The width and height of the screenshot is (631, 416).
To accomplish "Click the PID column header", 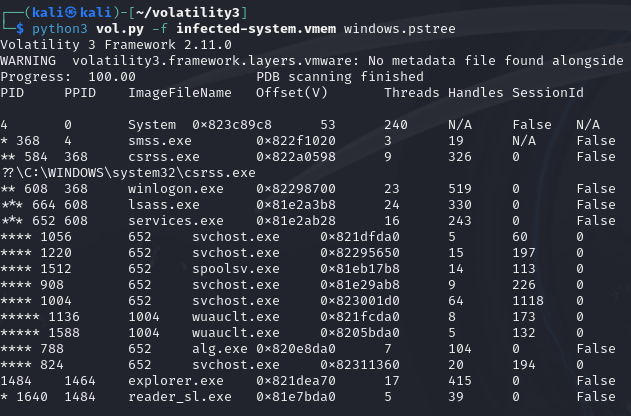I will [x=12, y=93].
